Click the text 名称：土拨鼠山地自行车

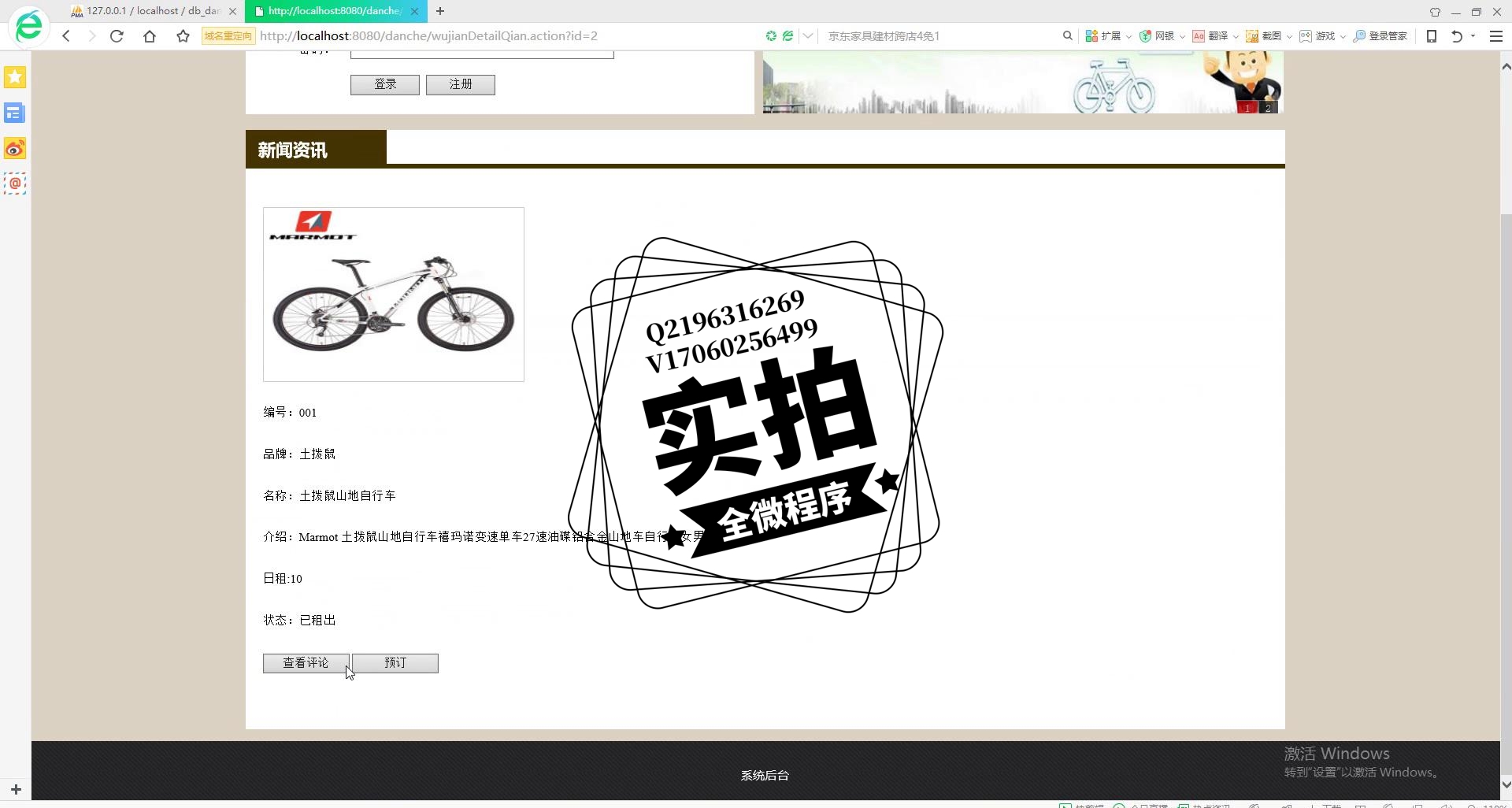pos(329,496)
